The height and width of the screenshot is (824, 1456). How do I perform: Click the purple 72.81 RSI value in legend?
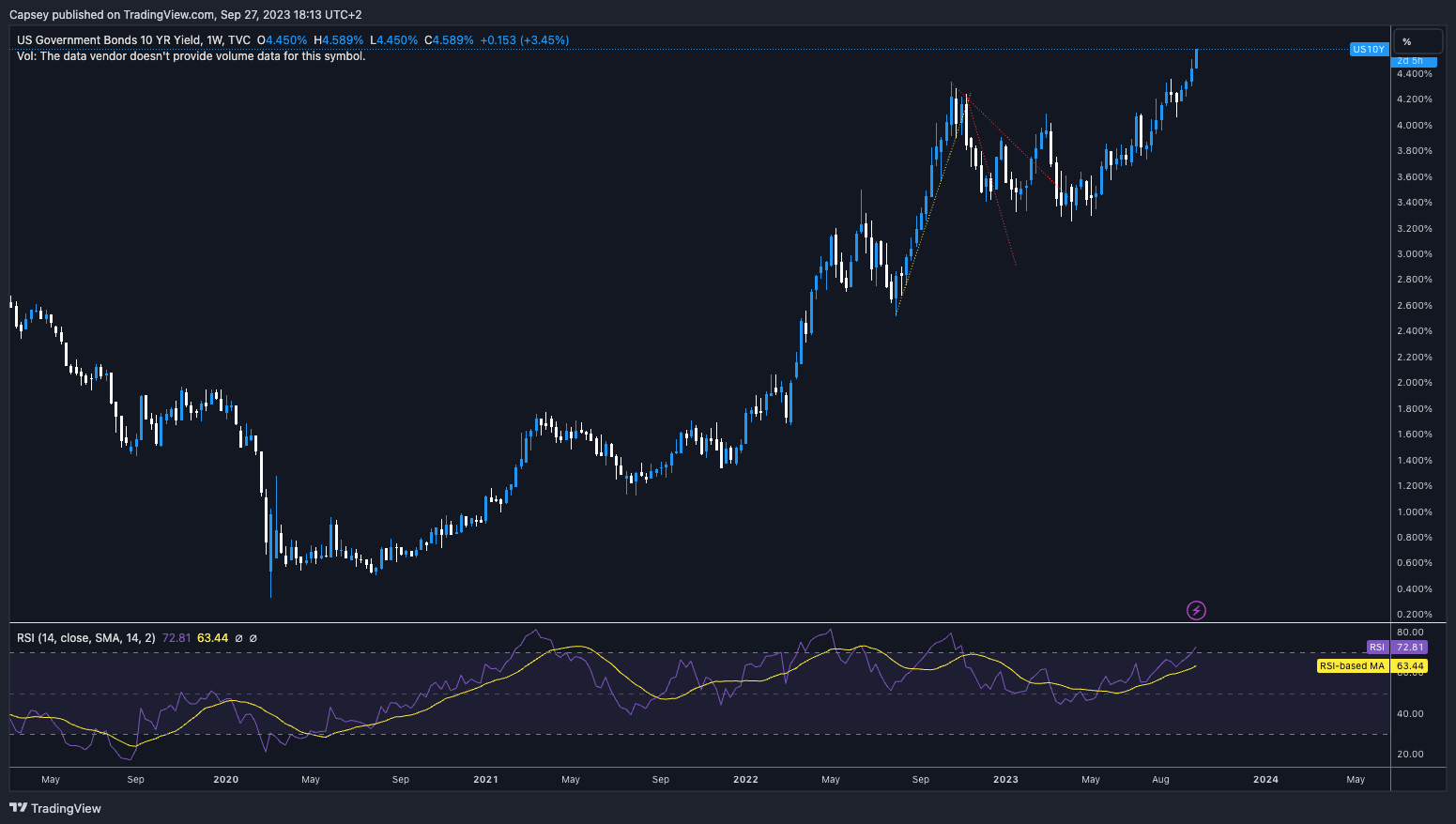[176, 638]
